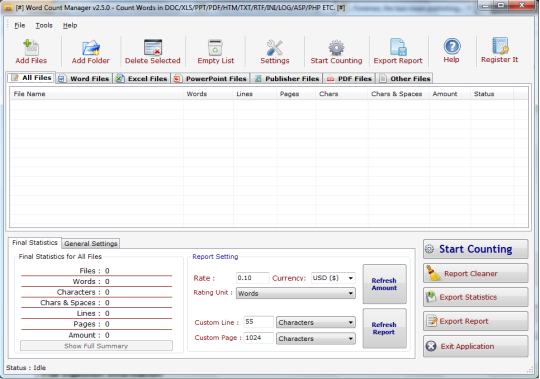Click the Chars & Spaces column header
540x379 pixels.
[x=398, y=94]
